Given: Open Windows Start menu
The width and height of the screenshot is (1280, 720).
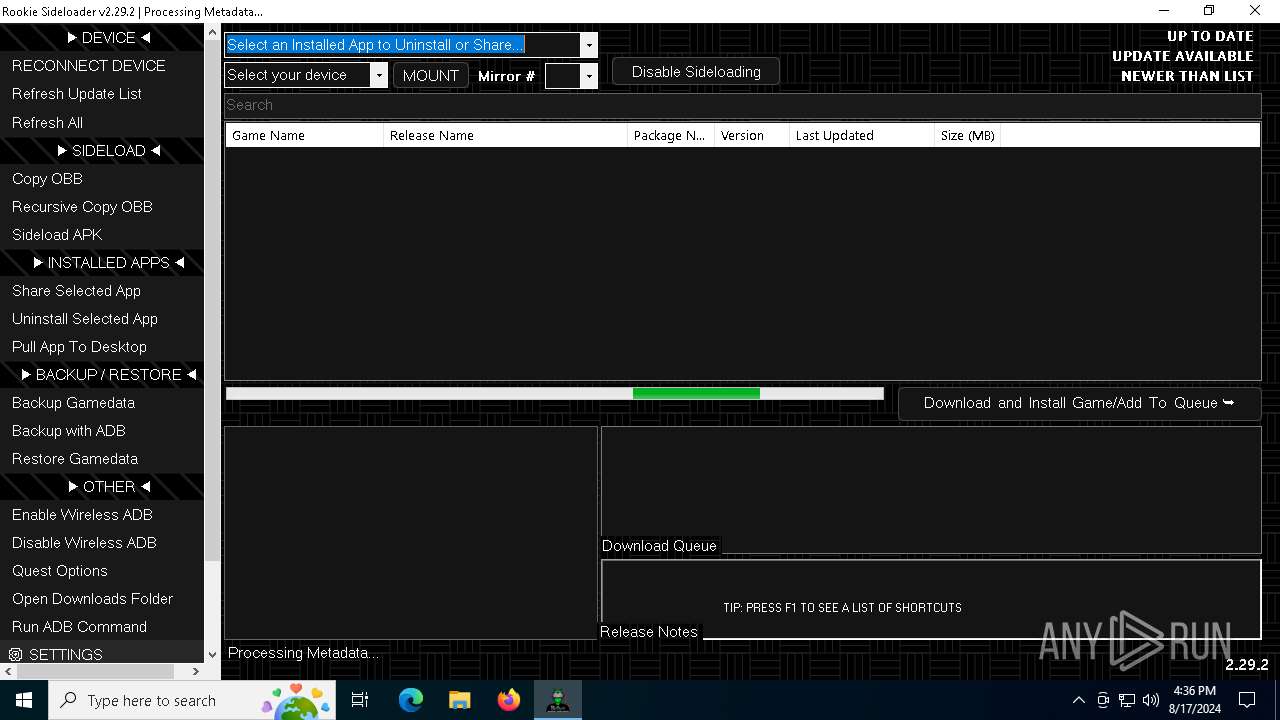Looking at the screenshot, I should pos(24,700).
